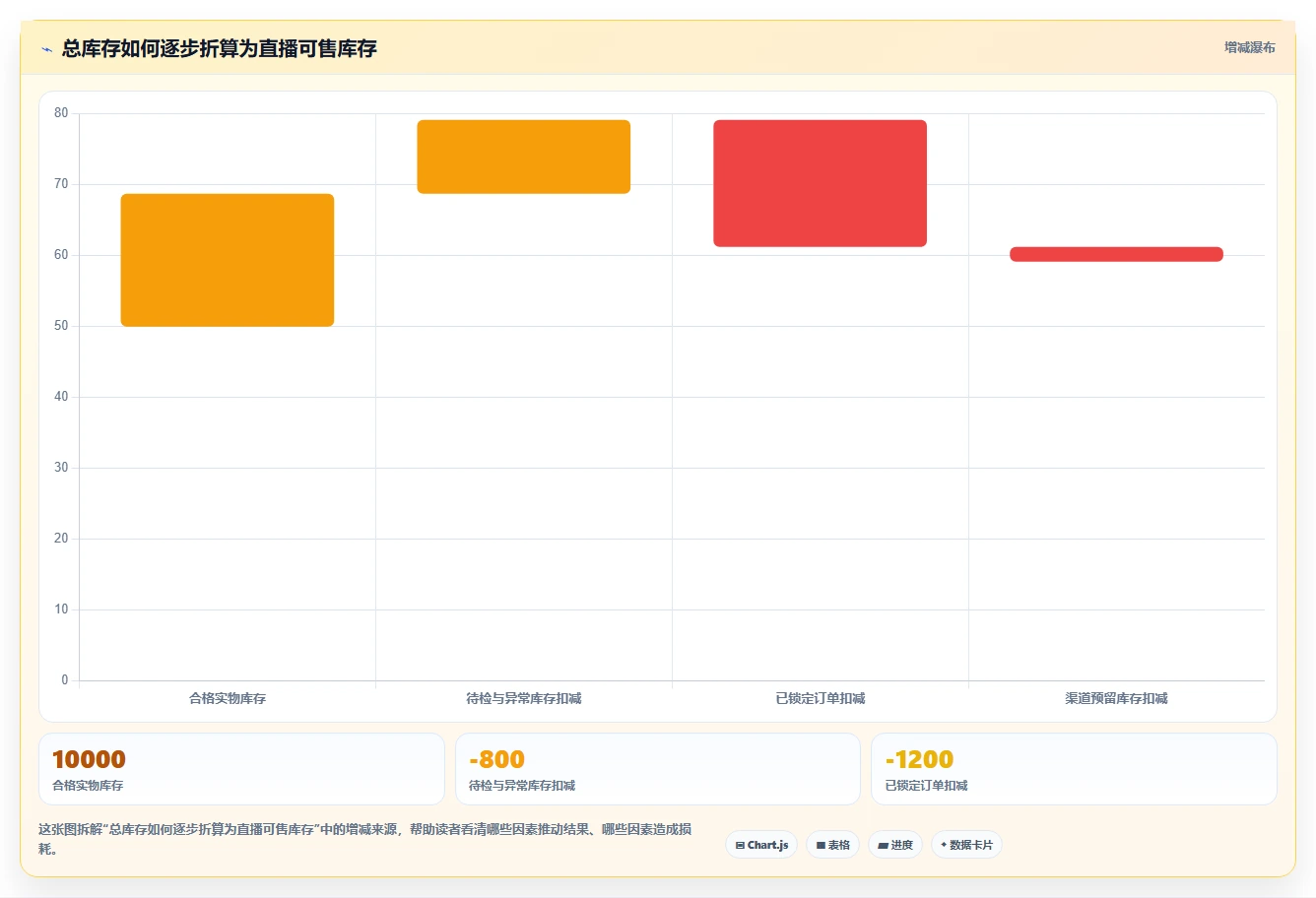Image resolution: width=1316 pixels, height=898 pixels.
Task: Click the orange 待检与异常库存扣减 bar
Action: pyautogui.click(x=524, y=157)
